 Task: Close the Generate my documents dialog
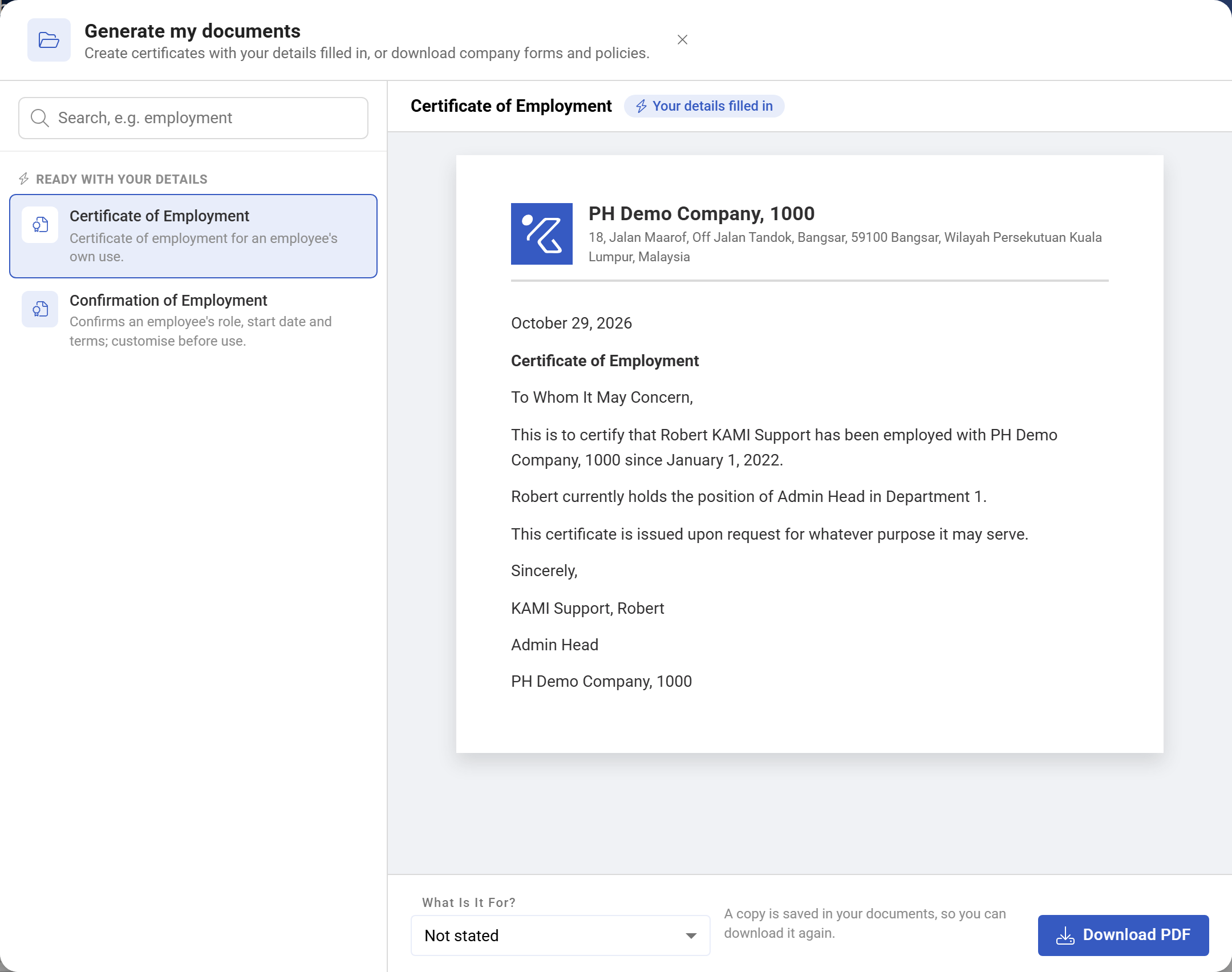pyautogui.click(x=682, y=40)
